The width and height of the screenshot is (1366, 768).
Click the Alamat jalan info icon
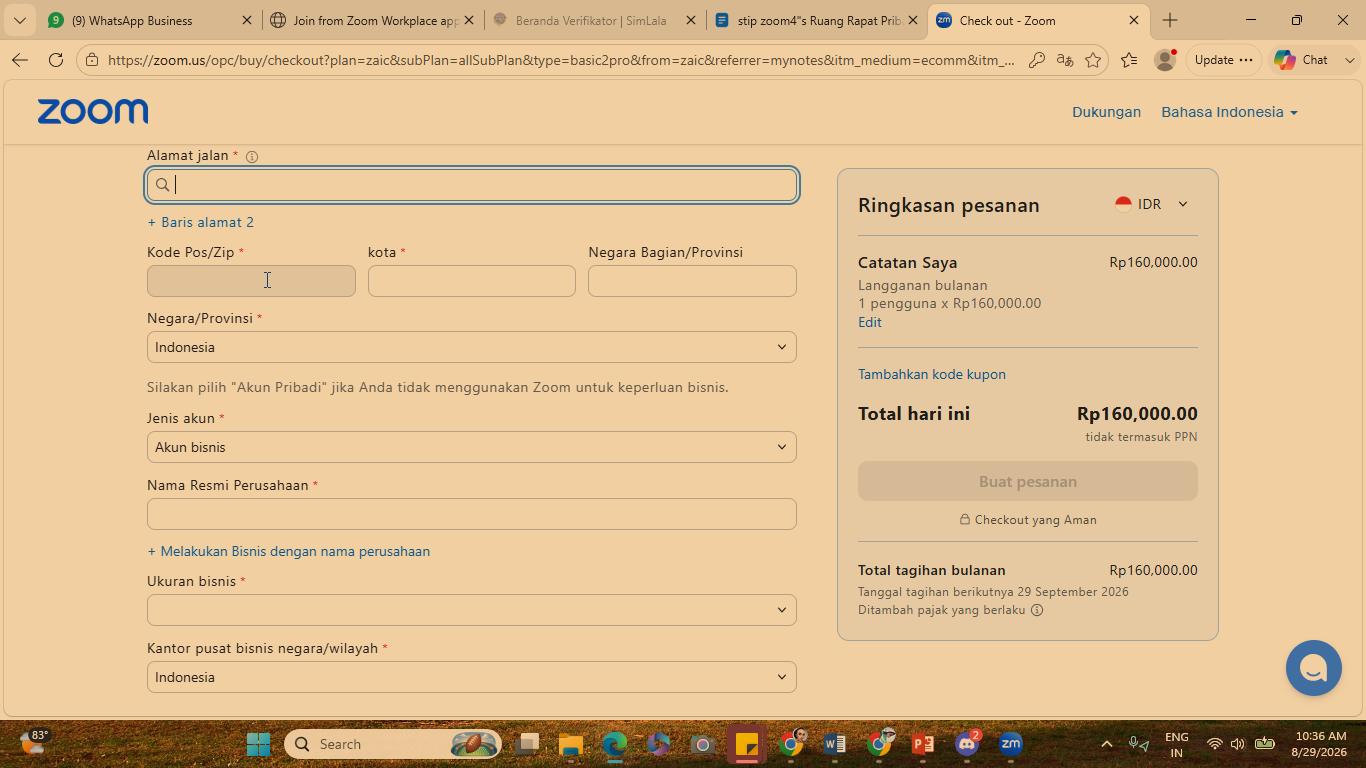pos(252,157)
